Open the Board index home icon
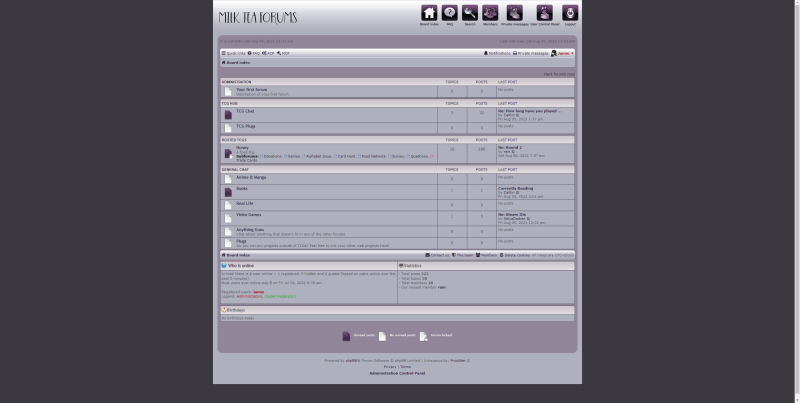 (429, 13)
